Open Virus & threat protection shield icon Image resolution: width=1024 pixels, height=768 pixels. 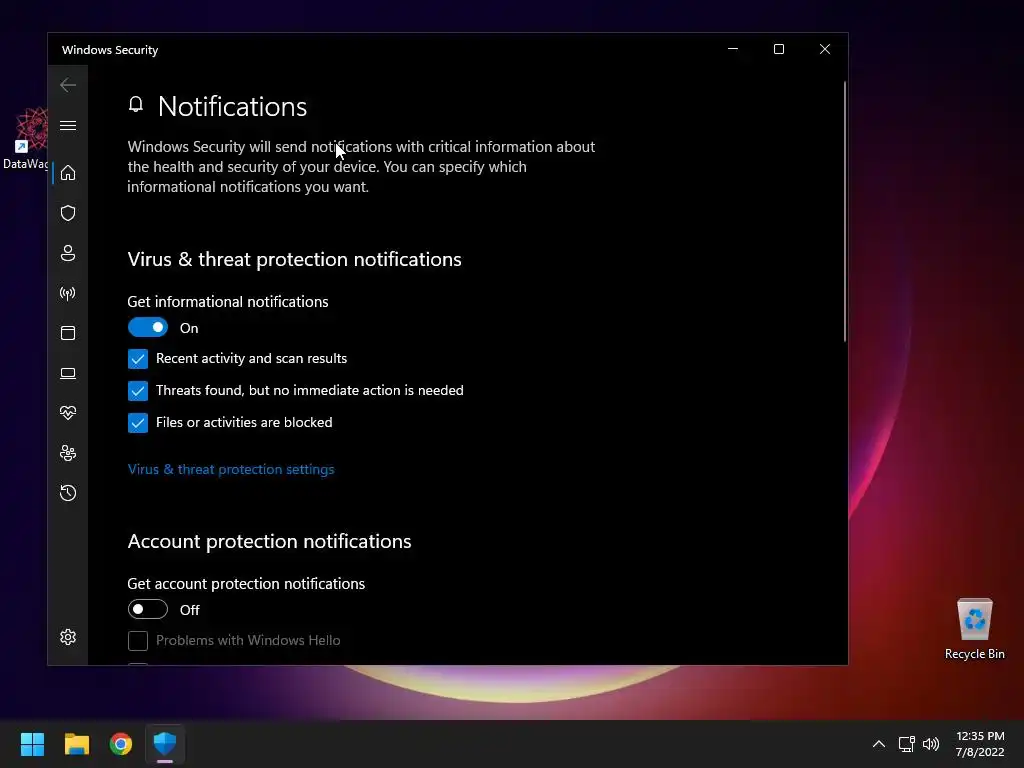[68, 213]
